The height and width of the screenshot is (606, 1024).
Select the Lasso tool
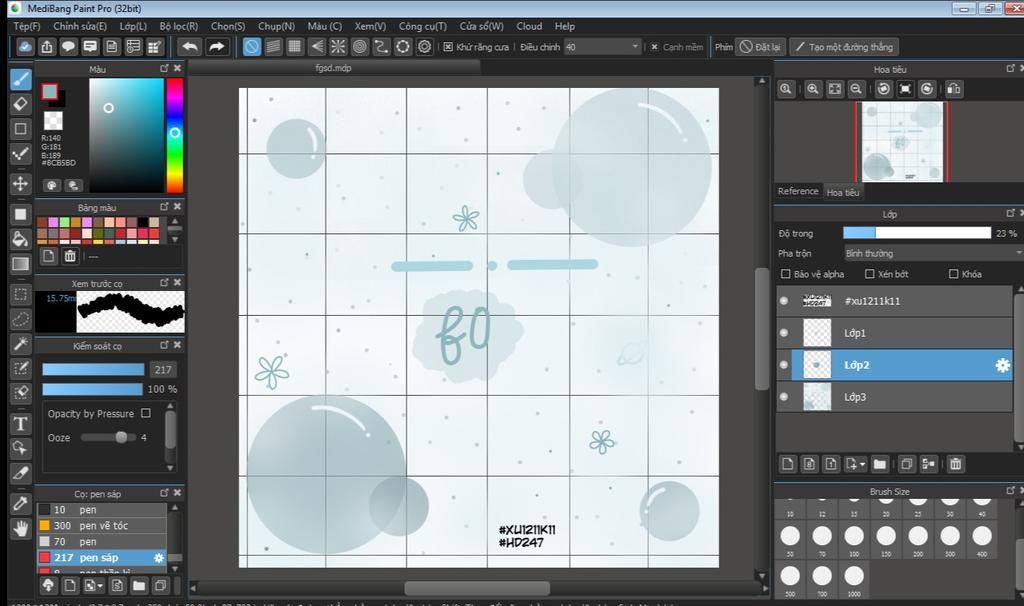tap(21, 319)
